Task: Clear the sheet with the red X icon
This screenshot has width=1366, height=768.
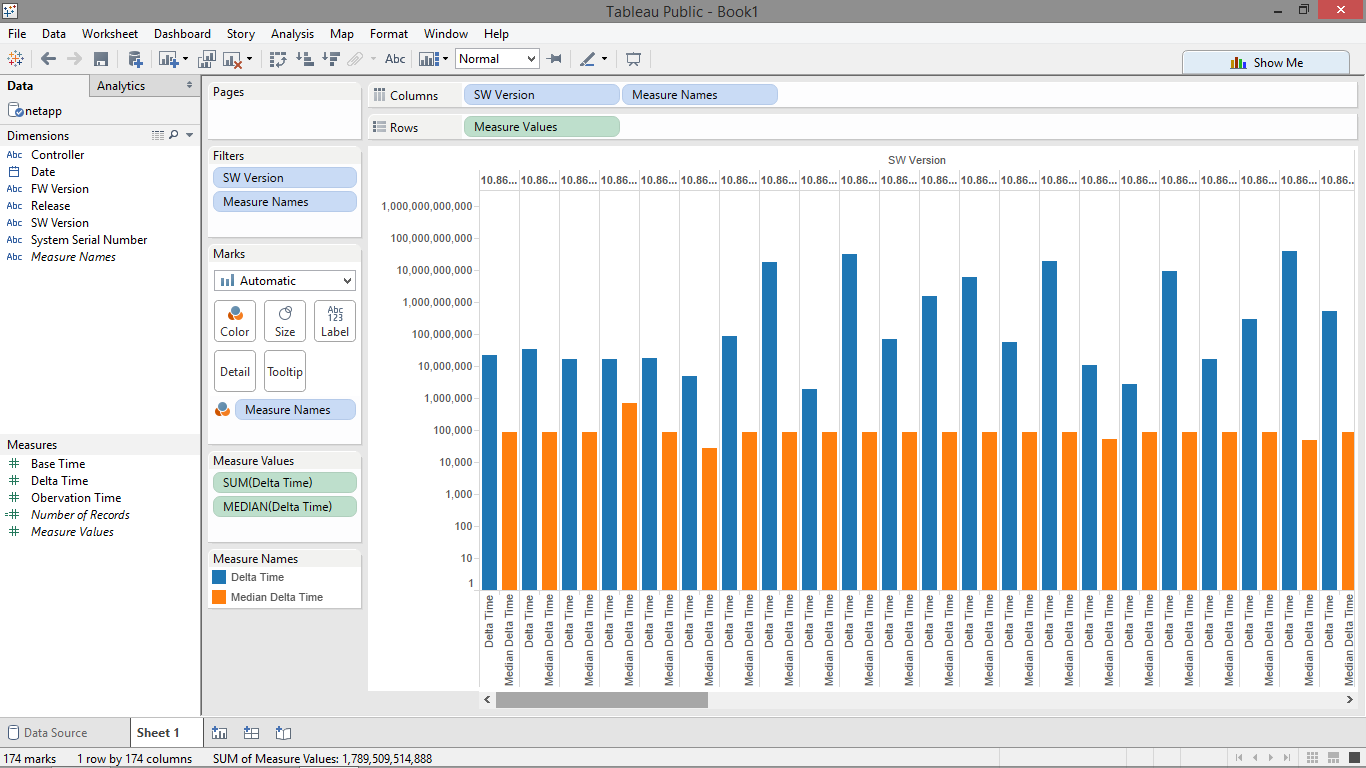Action: (233, 59)
